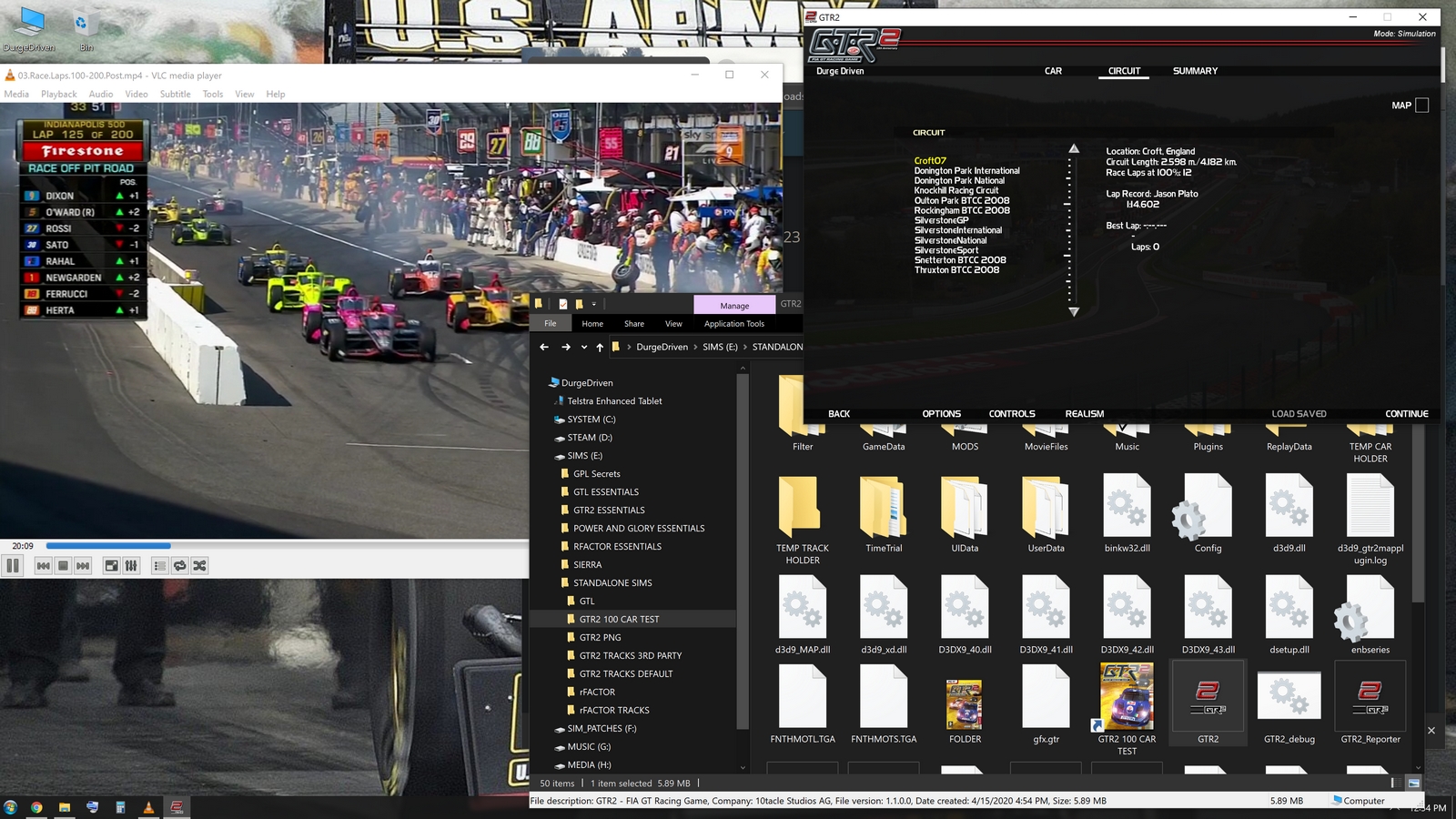Select GTR2_Reporter application icon
The width and height of the screenshot is (1456, 819).
coord(1370,703)
